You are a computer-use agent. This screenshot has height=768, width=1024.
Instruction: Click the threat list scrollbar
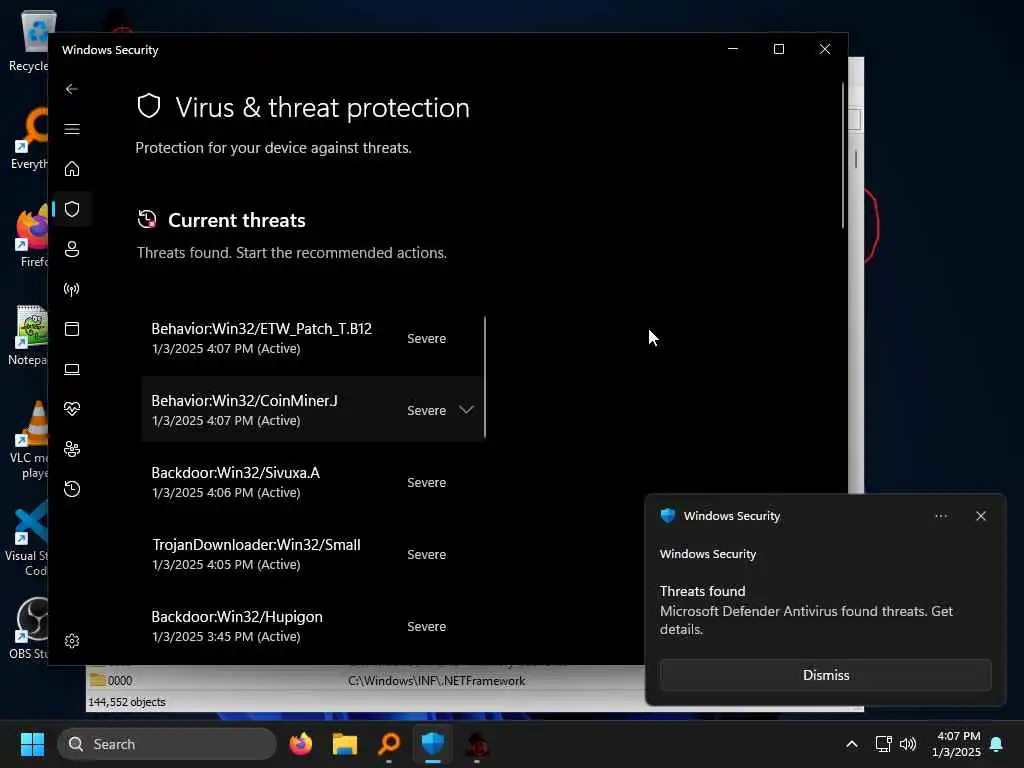pyautogui.click(x=485, y=377)
